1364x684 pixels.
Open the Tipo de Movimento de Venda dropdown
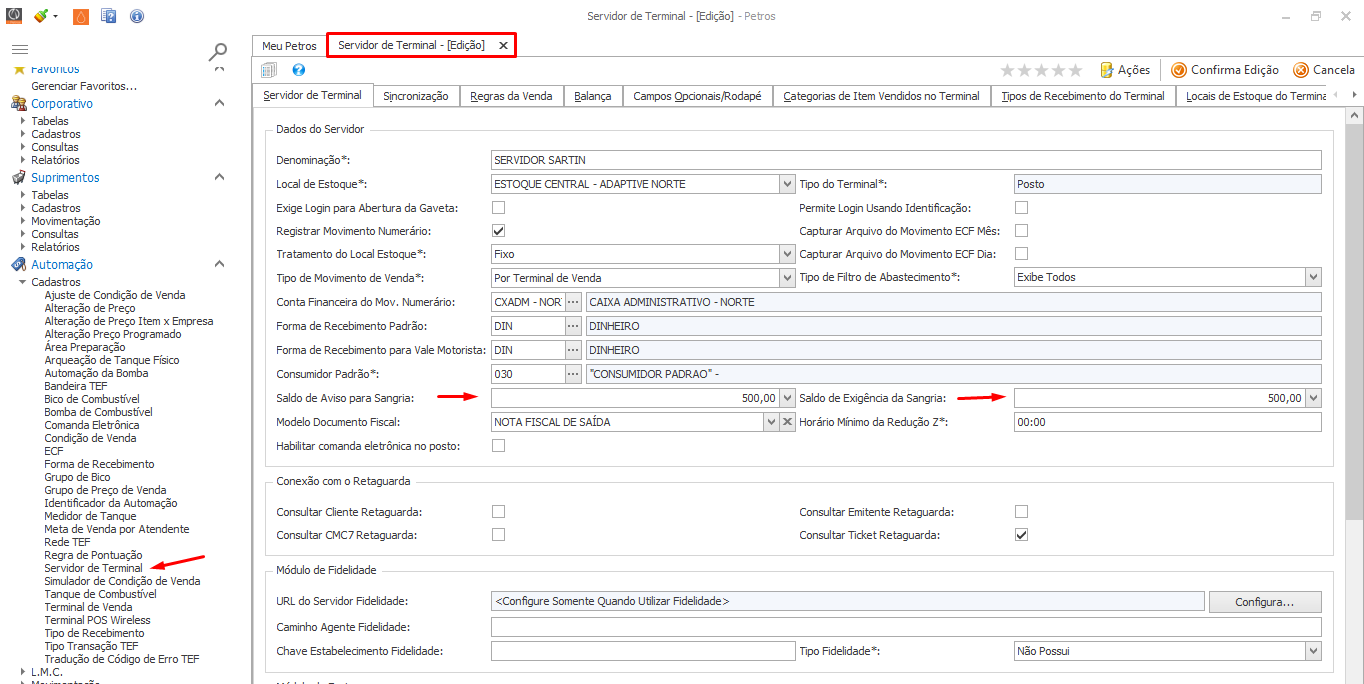[x=787, y=277]
